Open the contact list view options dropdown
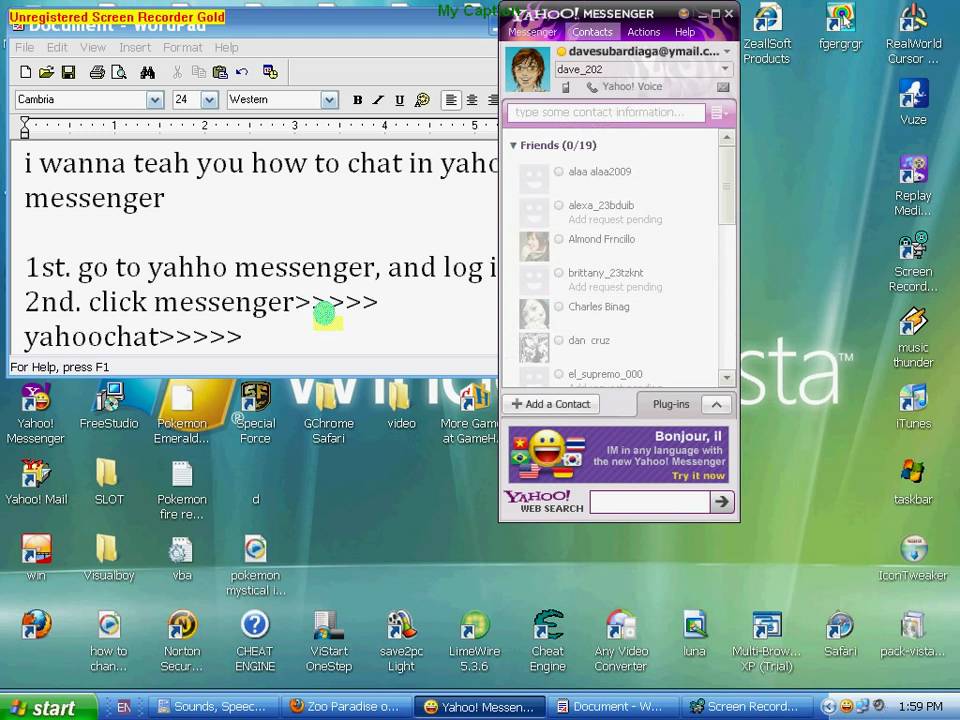The width and height of the screenshot is (960, 720). click(719, 113)
